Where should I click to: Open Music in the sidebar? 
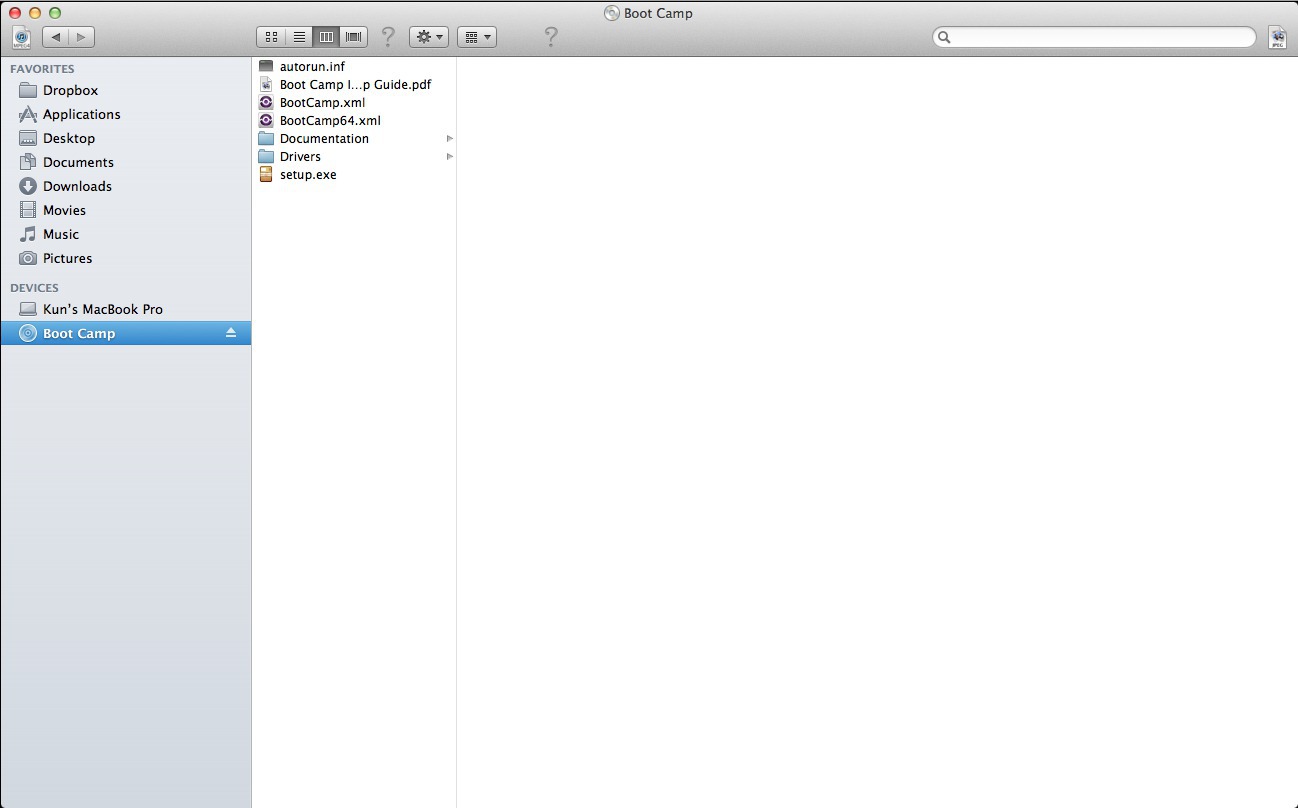click(x=126, y=234)
